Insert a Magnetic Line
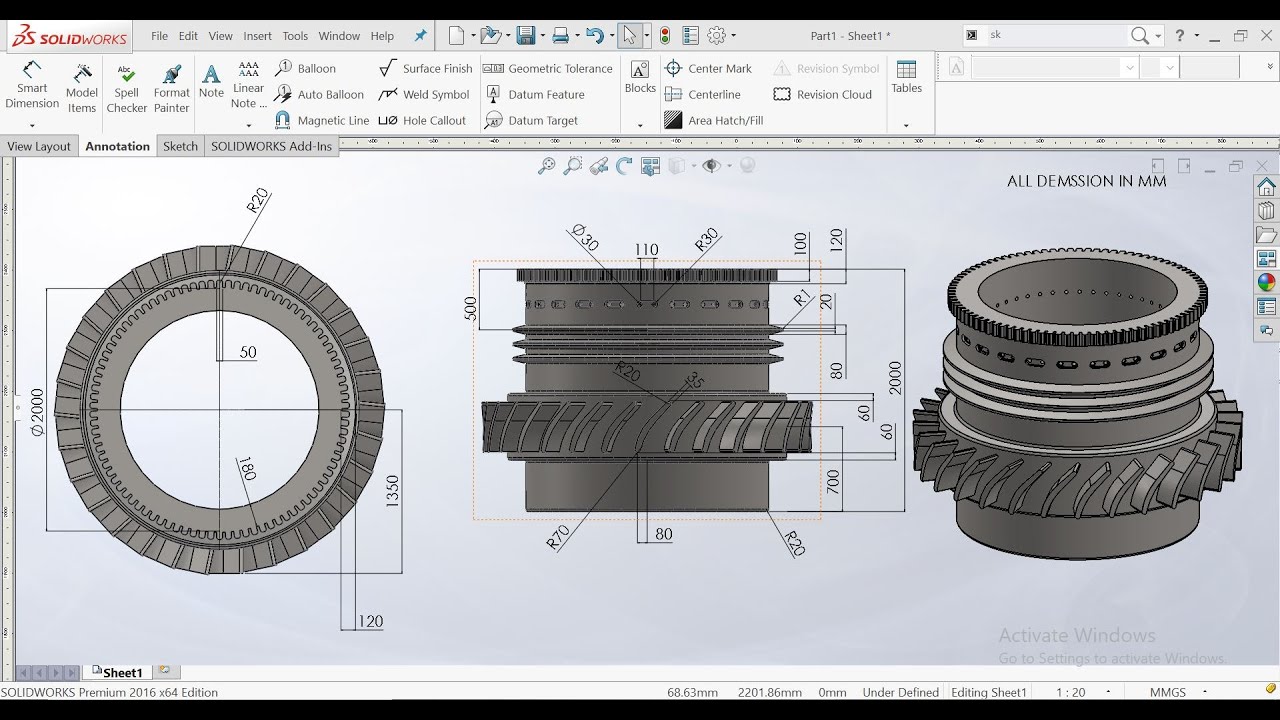Viewport: 1280px width, 720px height. (322, 120)
